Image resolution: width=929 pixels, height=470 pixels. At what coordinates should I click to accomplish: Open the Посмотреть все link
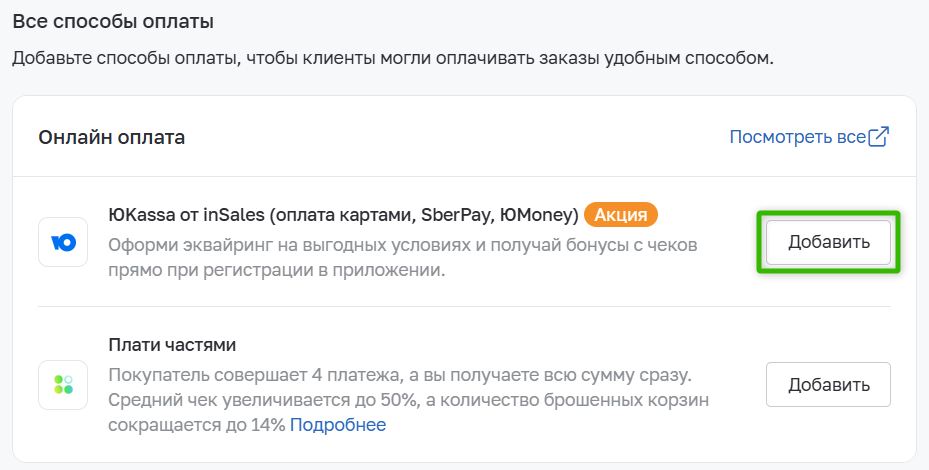(x=797, y=137)
